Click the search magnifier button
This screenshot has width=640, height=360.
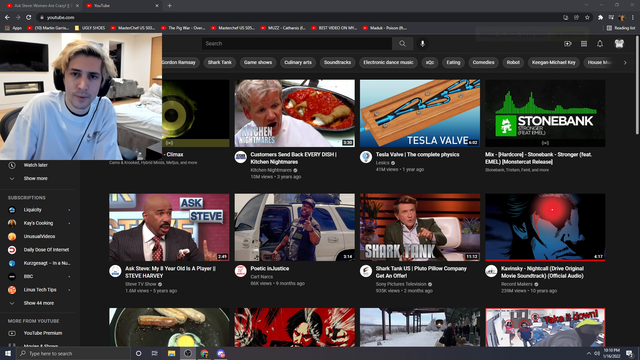(x=402, y=44)
